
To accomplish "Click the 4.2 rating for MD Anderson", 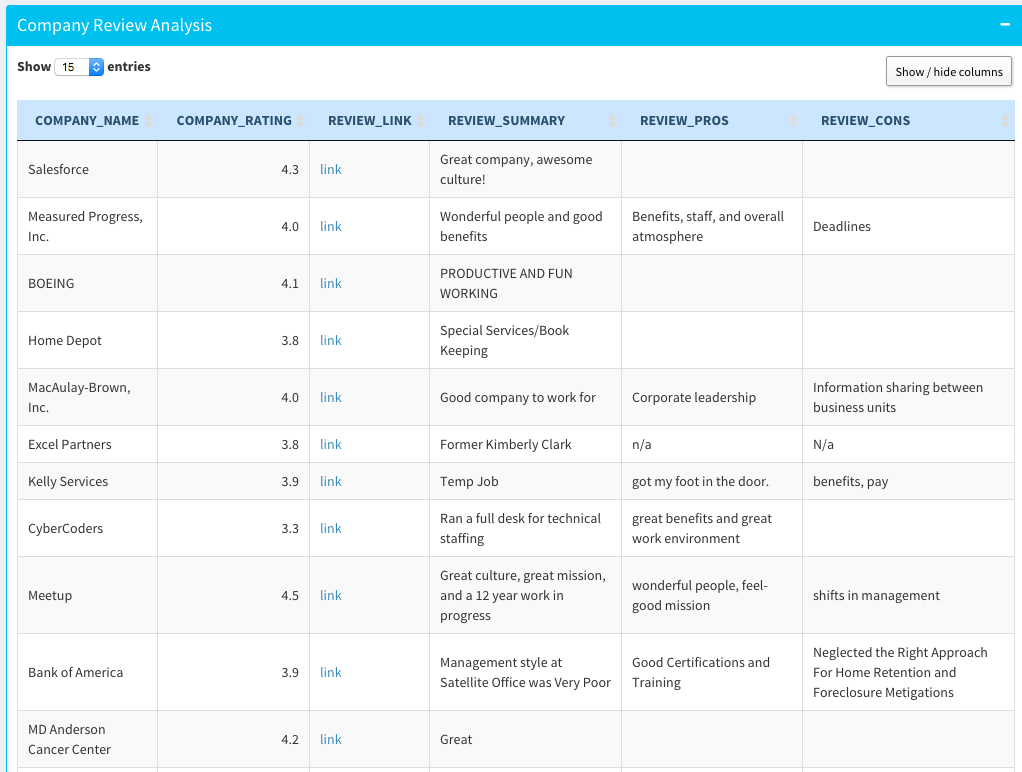I will 290,739.
